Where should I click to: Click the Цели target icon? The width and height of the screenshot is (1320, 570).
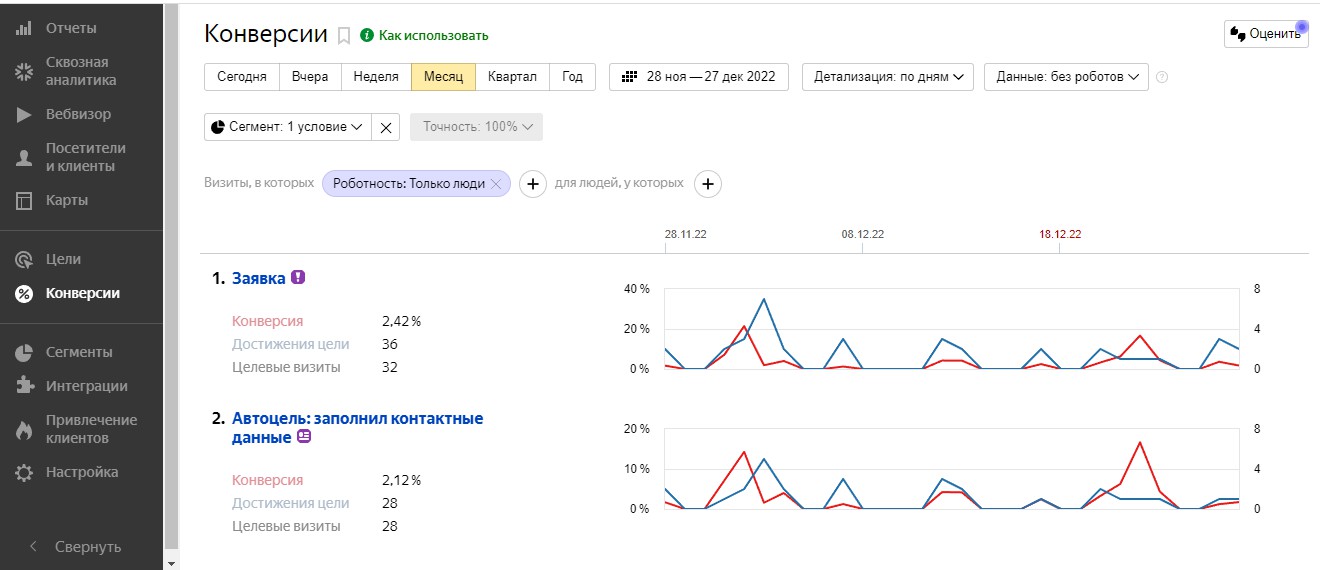tap(24, 259)
